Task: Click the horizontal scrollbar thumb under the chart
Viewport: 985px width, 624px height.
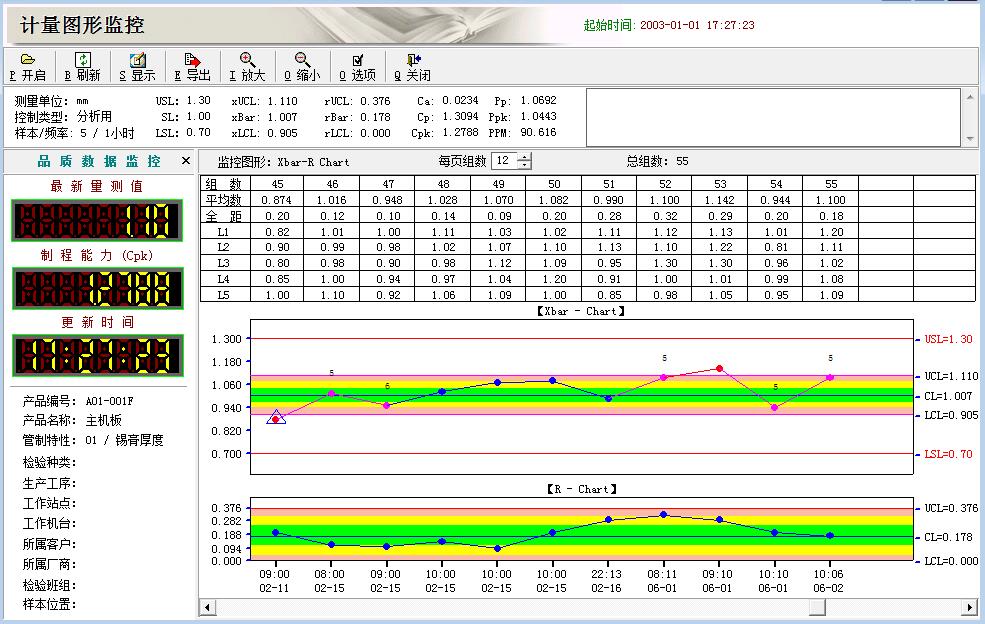Action: [x=817, y=606]
